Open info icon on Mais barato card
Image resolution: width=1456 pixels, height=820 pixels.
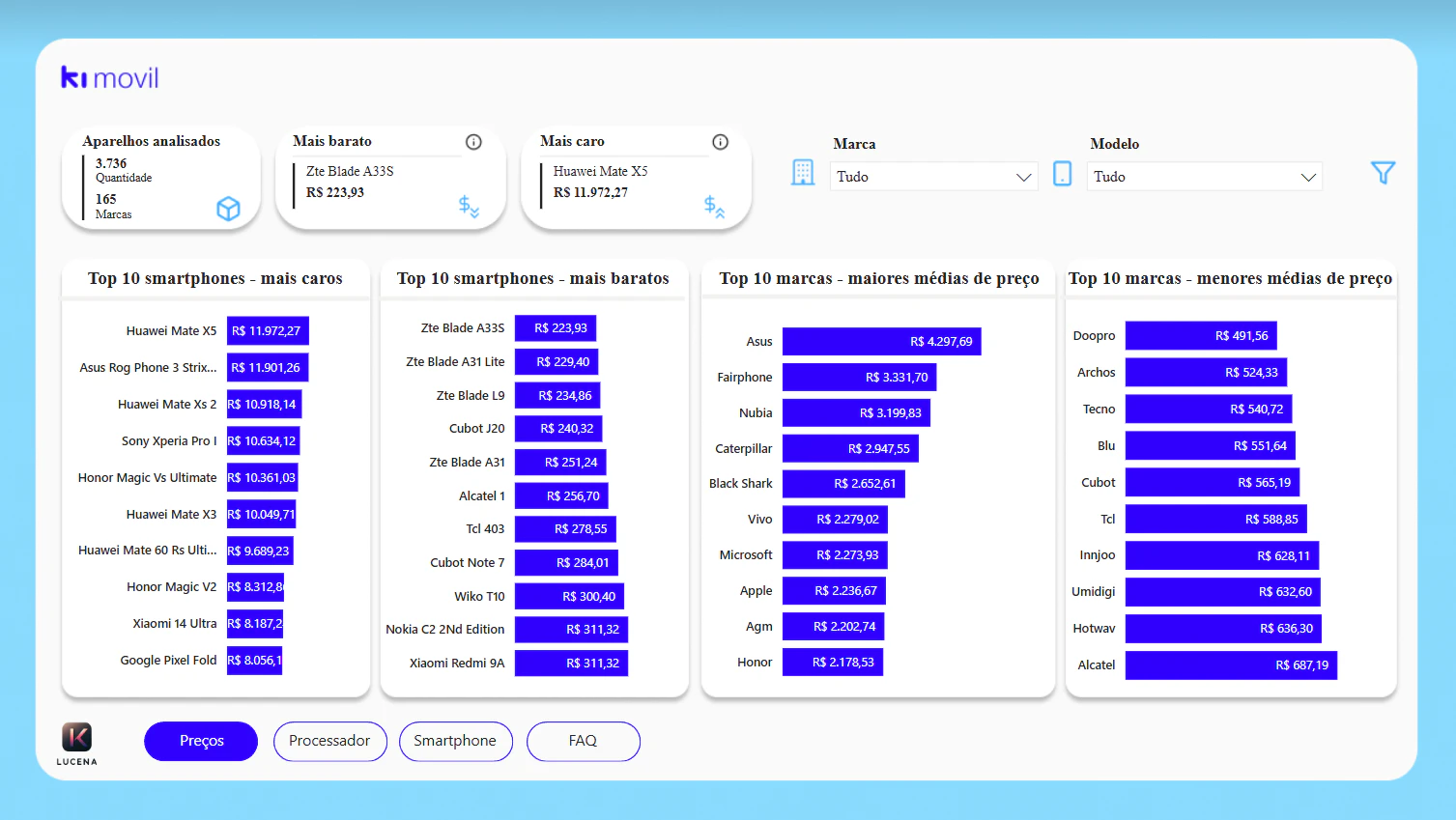pos(473,142)
